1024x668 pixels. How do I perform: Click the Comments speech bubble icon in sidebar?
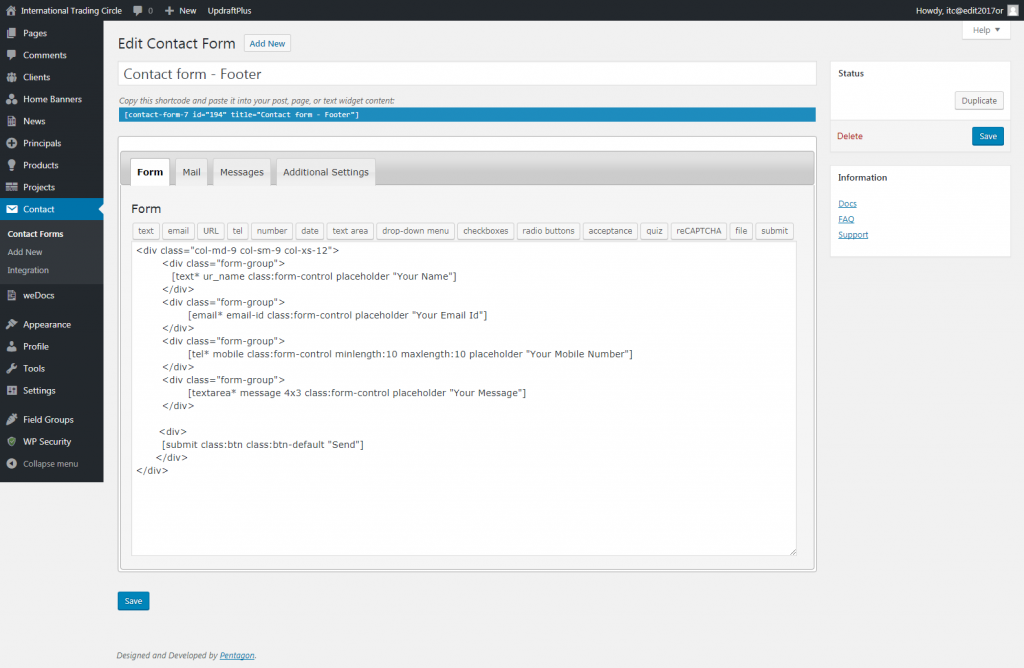tap(12, 55)
